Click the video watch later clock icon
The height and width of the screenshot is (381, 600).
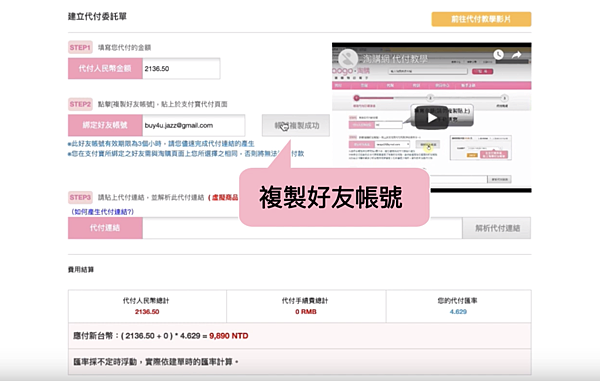498,55
